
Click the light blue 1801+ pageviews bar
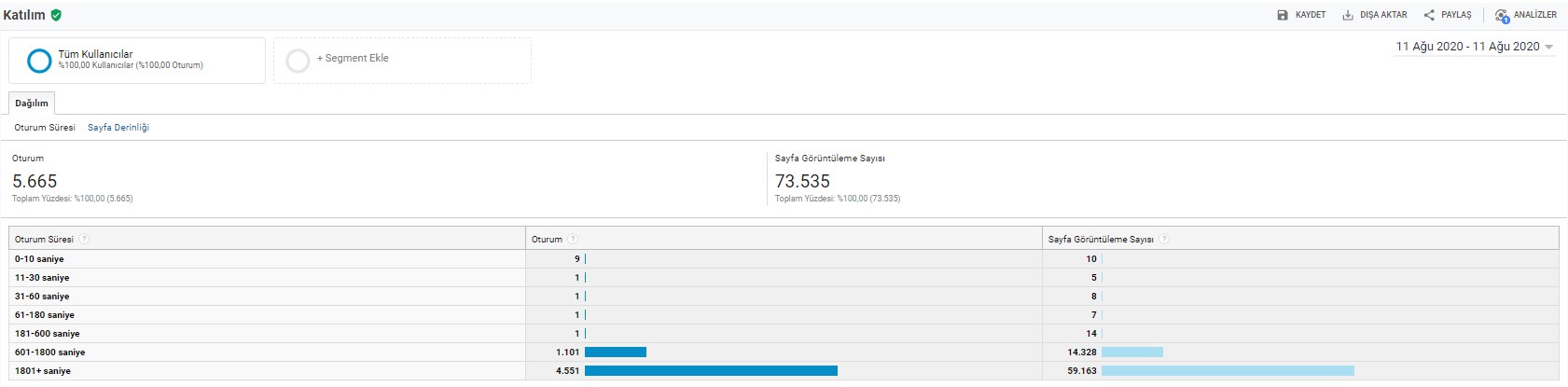(1227, 371)
